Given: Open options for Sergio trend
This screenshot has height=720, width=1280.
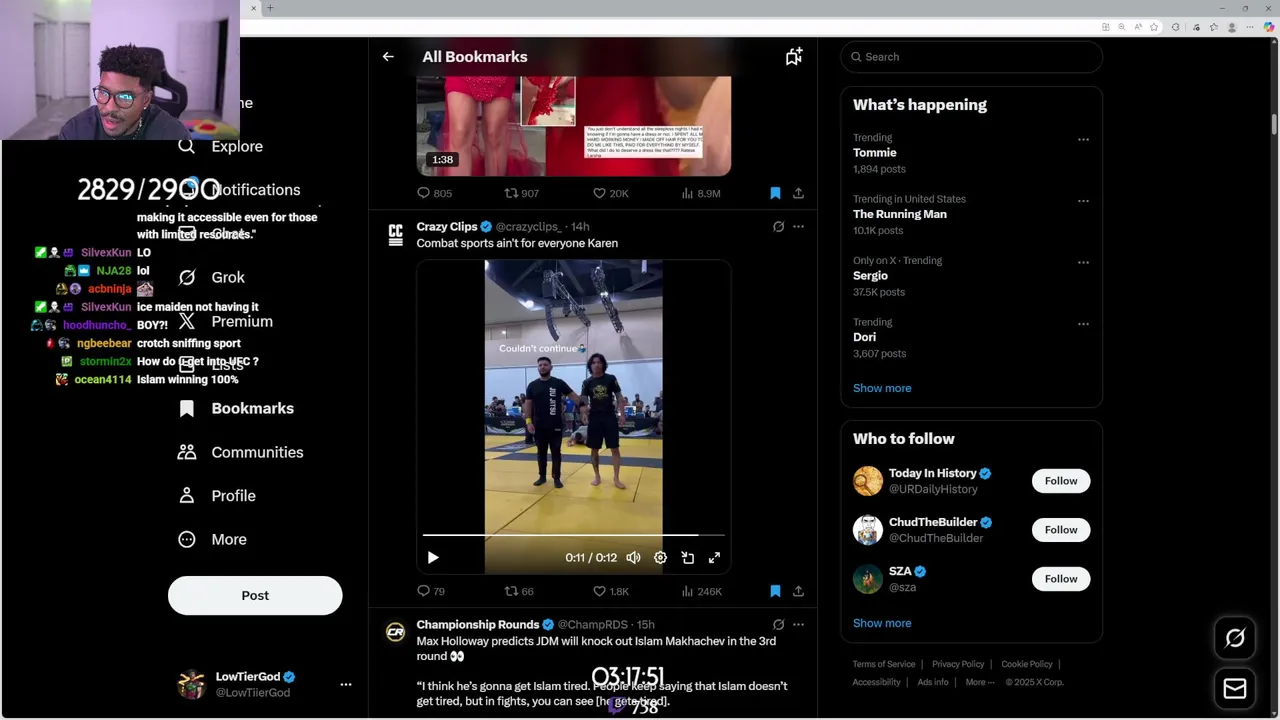Looking at the screenshot, I should [1083, 262].
